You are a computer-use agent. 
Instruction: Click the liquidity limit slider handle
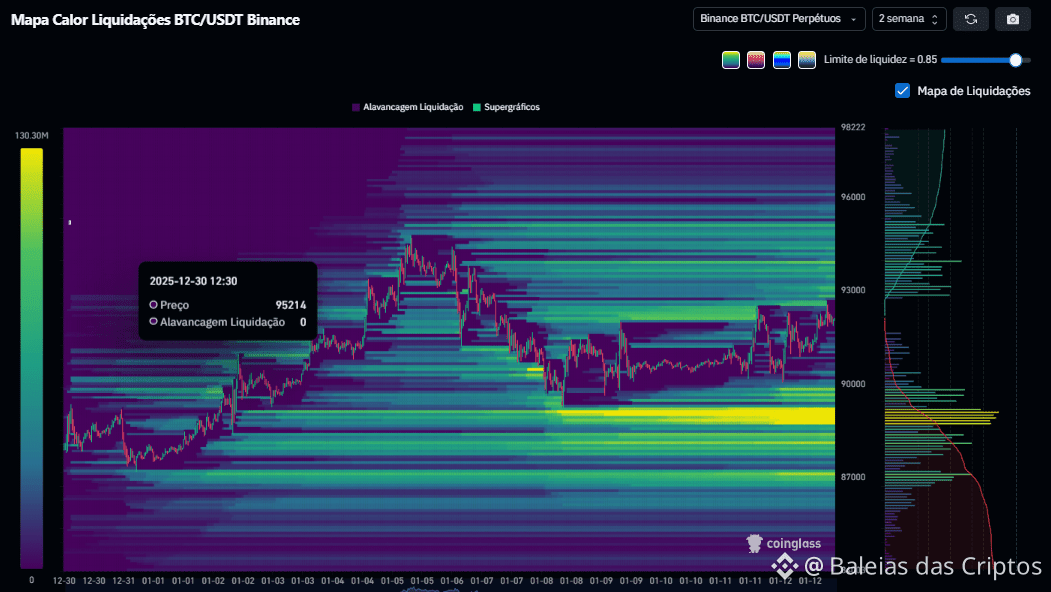click(x=1016, y=60)
